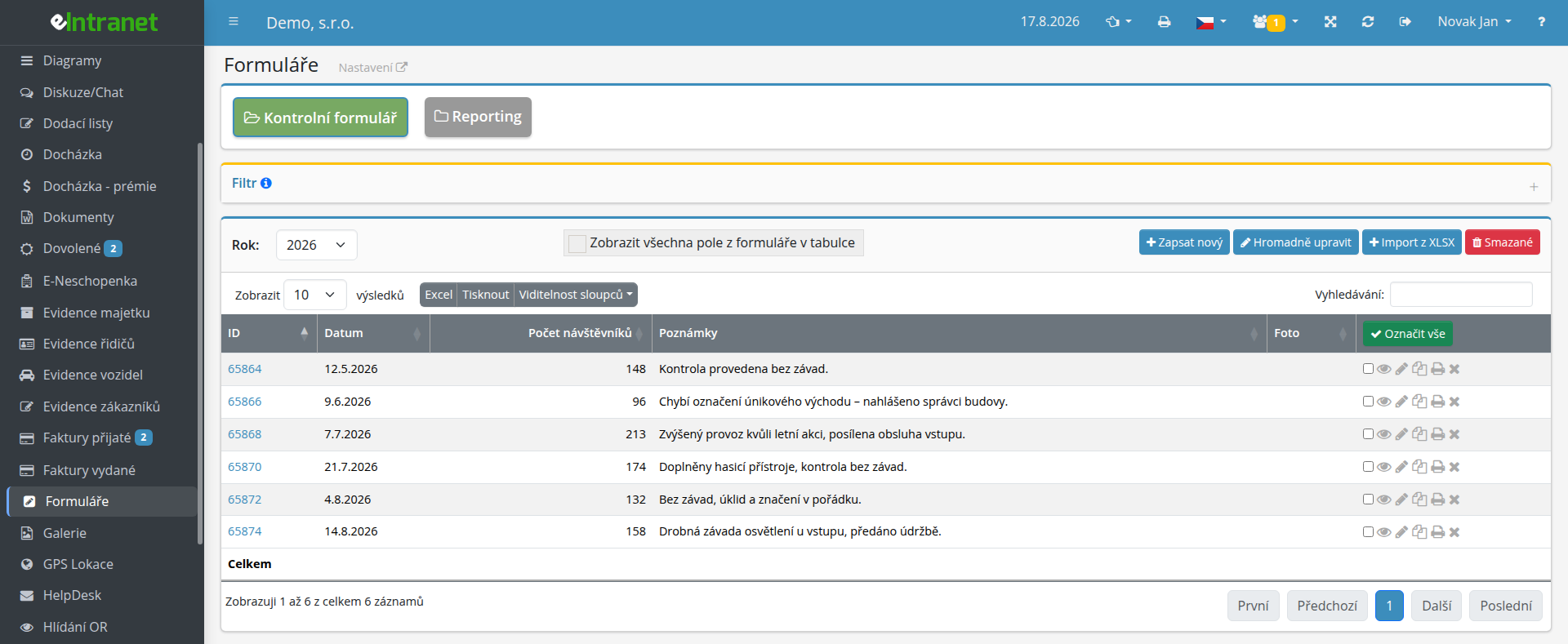Tick the checkbox for record 65872
Image resolution: width=1568 pixels, height=644 pixels.
(x=1368, y=500)
